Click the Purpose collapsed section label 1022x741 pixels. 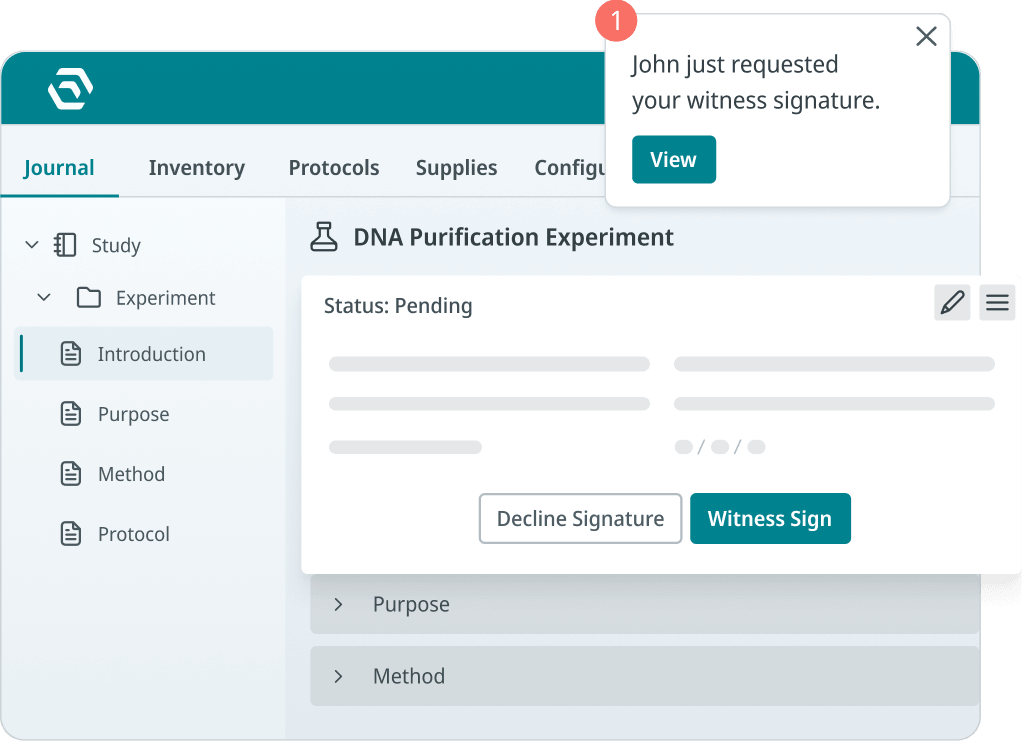click(x=411, y=604)
